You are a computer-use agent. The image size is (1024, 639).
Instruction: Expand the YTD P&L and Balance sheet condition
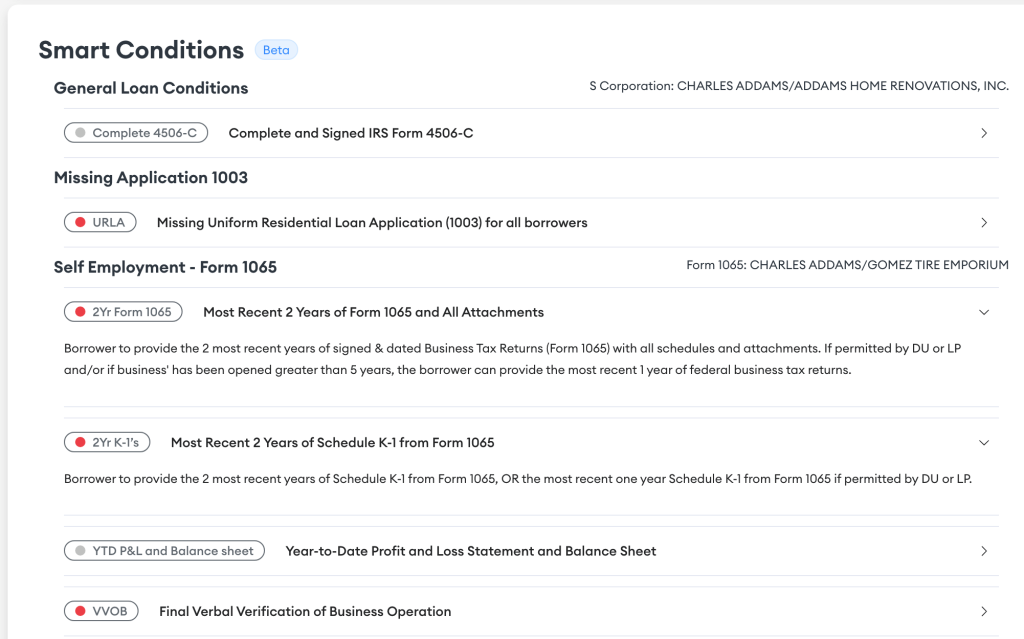[983, 550]
